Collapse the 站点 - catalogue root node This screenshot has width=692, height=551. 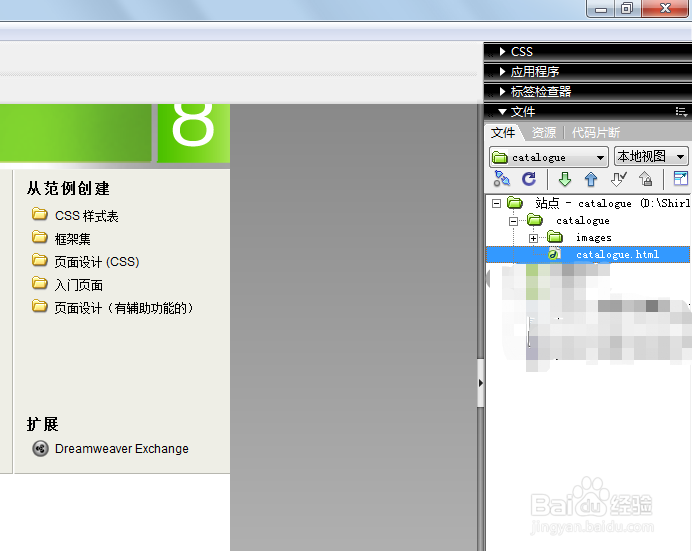(x=496, y=203)
